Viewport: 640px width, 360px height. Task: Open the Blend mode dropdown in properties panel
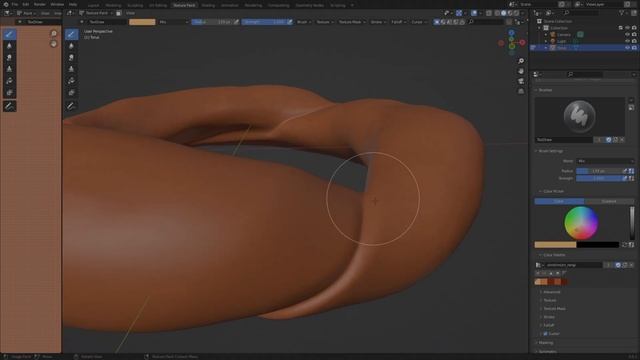click(605, 161)
